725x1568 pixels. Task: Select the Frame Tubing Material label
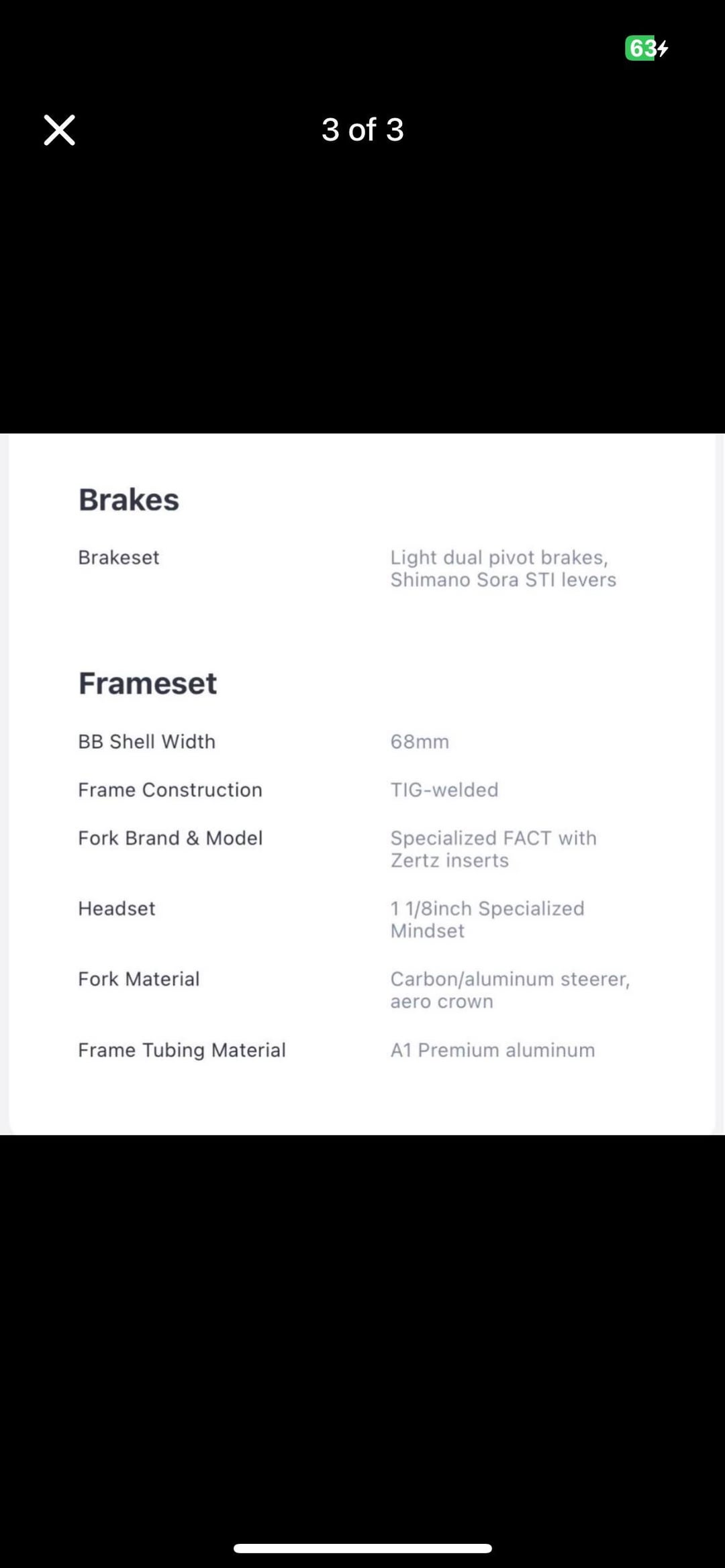[x=182, y=1050]
